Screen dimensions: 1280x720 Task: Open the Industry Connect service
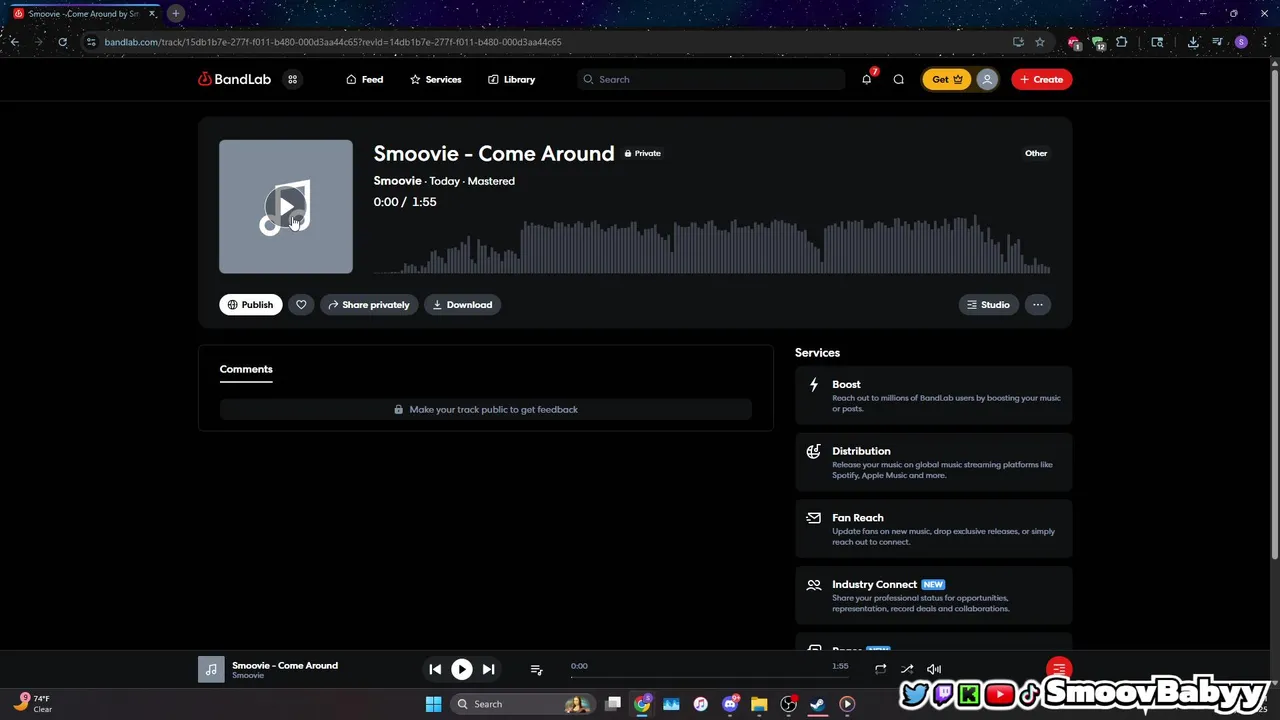933,596
